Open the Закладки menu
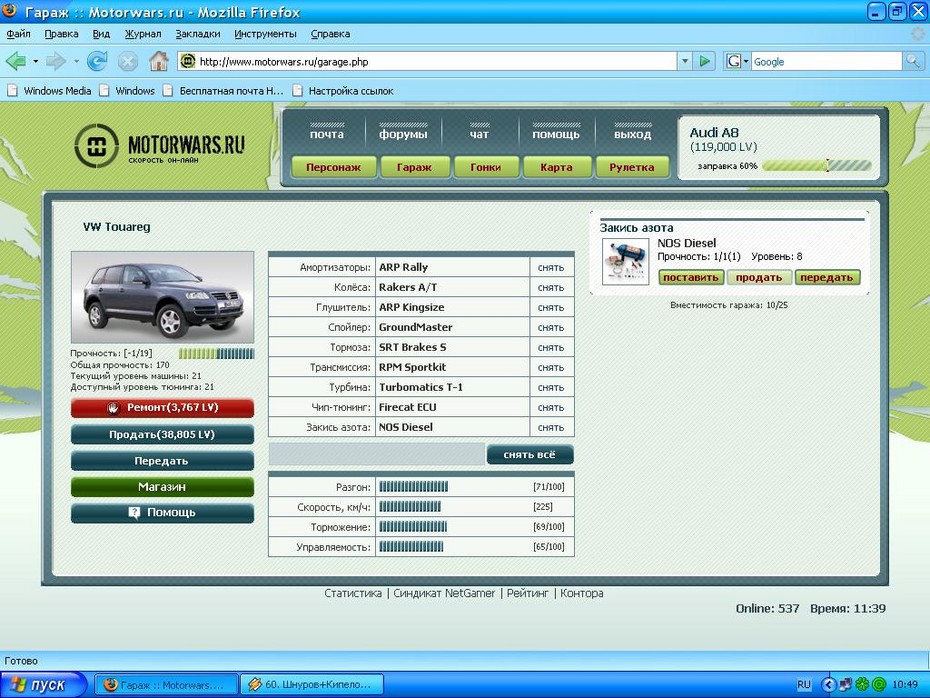 tap(198, 34)
